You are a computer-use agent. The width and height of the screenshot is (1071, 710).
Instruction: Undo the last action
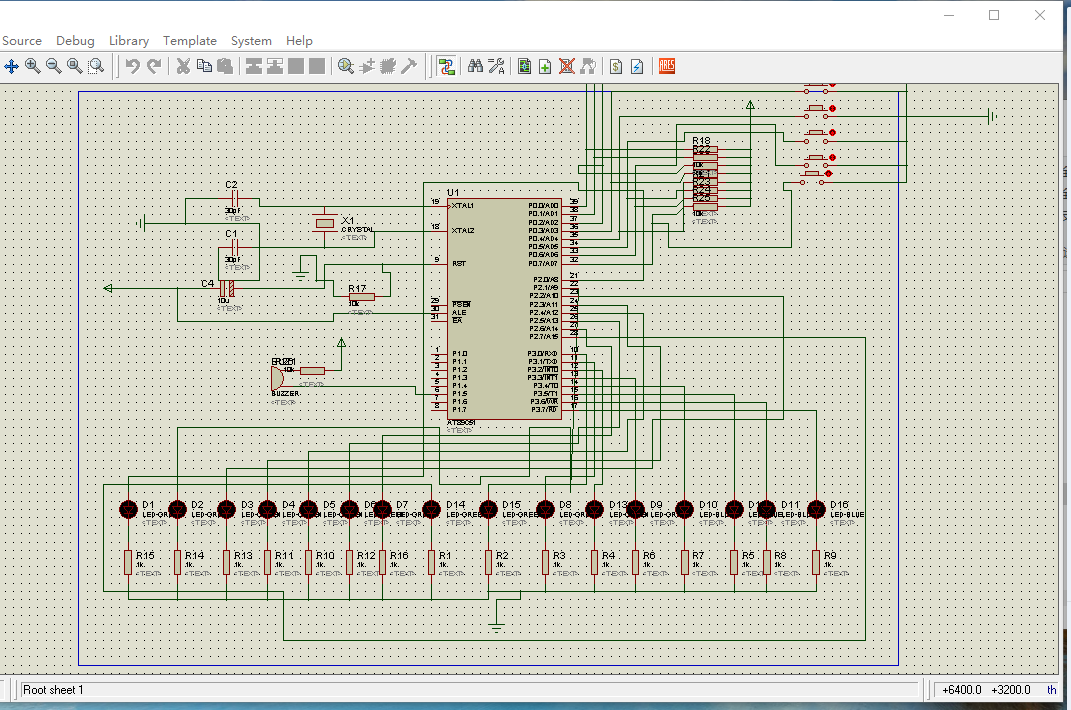[x=133, y=66]
